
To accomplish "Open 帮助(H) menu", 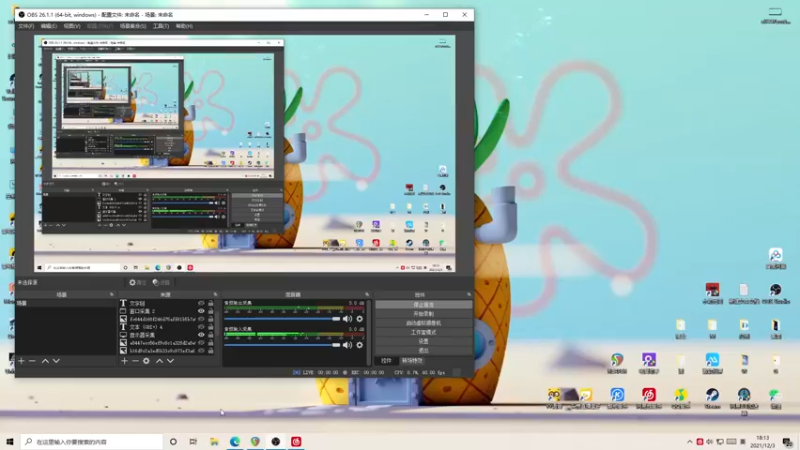I will pyautogui.click(x=184, y=26).
